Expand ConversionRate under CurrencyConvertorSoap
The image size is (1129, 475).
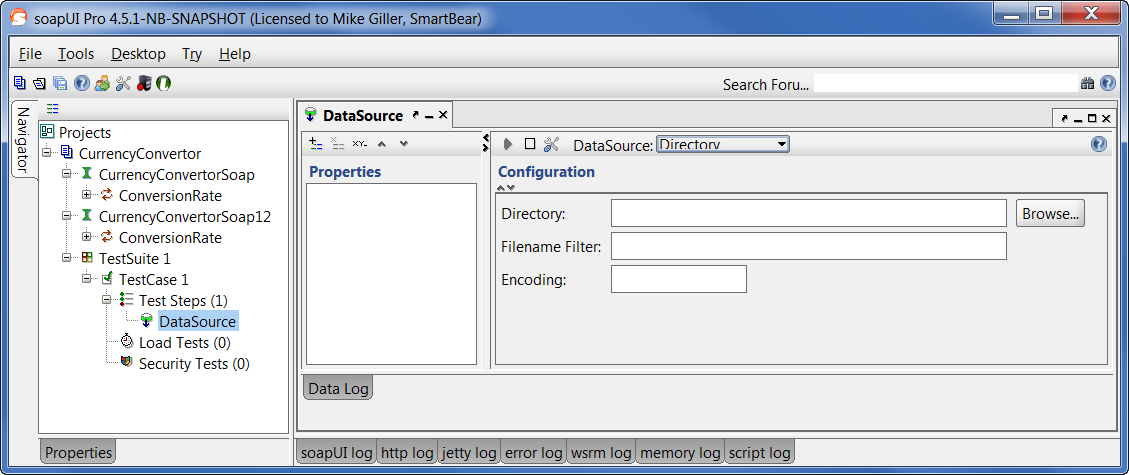coord(87,195)
